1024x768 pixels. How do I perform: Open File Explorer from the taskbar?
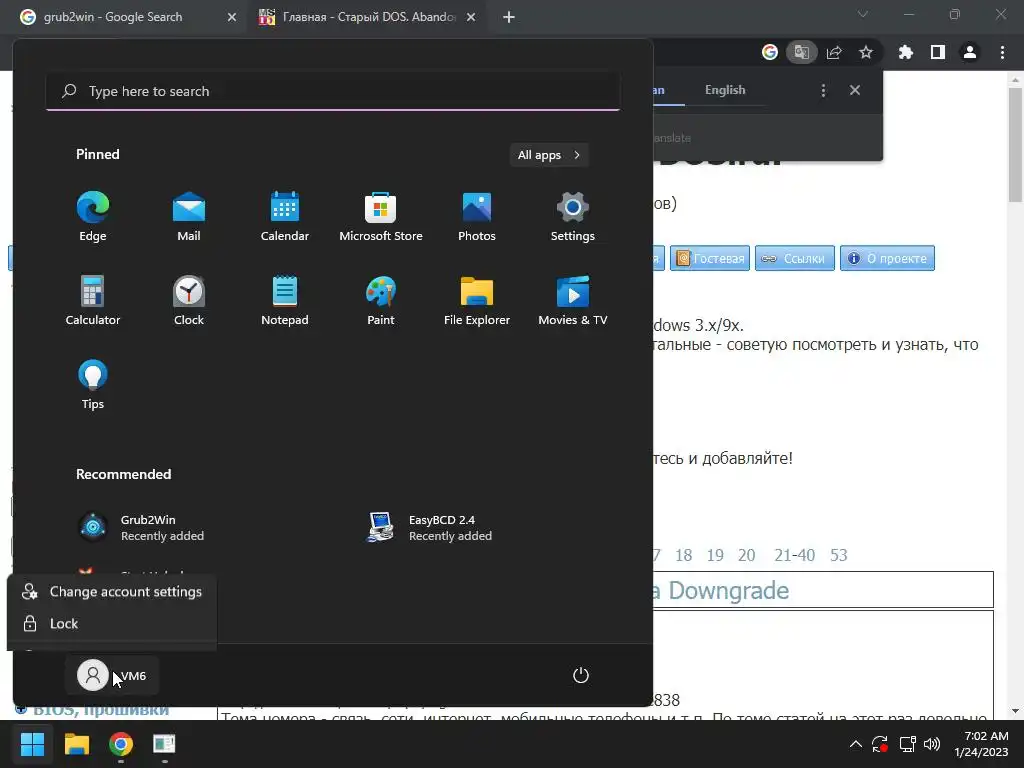(x=76, y=744)
